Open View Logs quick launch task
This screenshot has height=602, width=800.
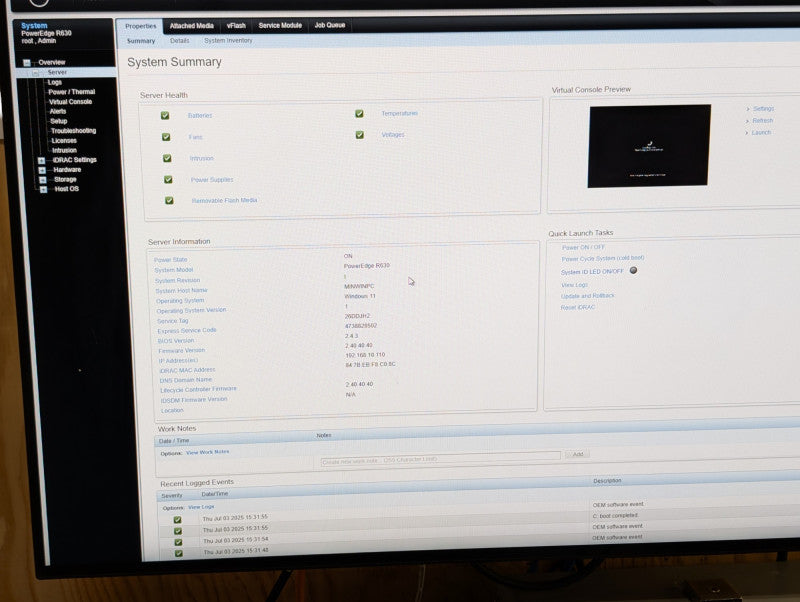pos(574,285)
